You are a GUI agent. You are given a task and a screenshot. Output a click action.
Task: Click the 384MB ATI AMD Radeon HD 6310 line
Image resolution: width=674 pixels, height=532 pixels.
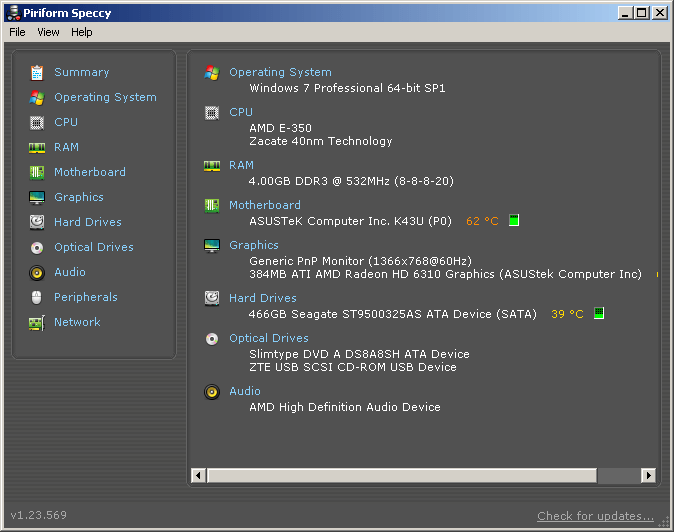(445, 274)
